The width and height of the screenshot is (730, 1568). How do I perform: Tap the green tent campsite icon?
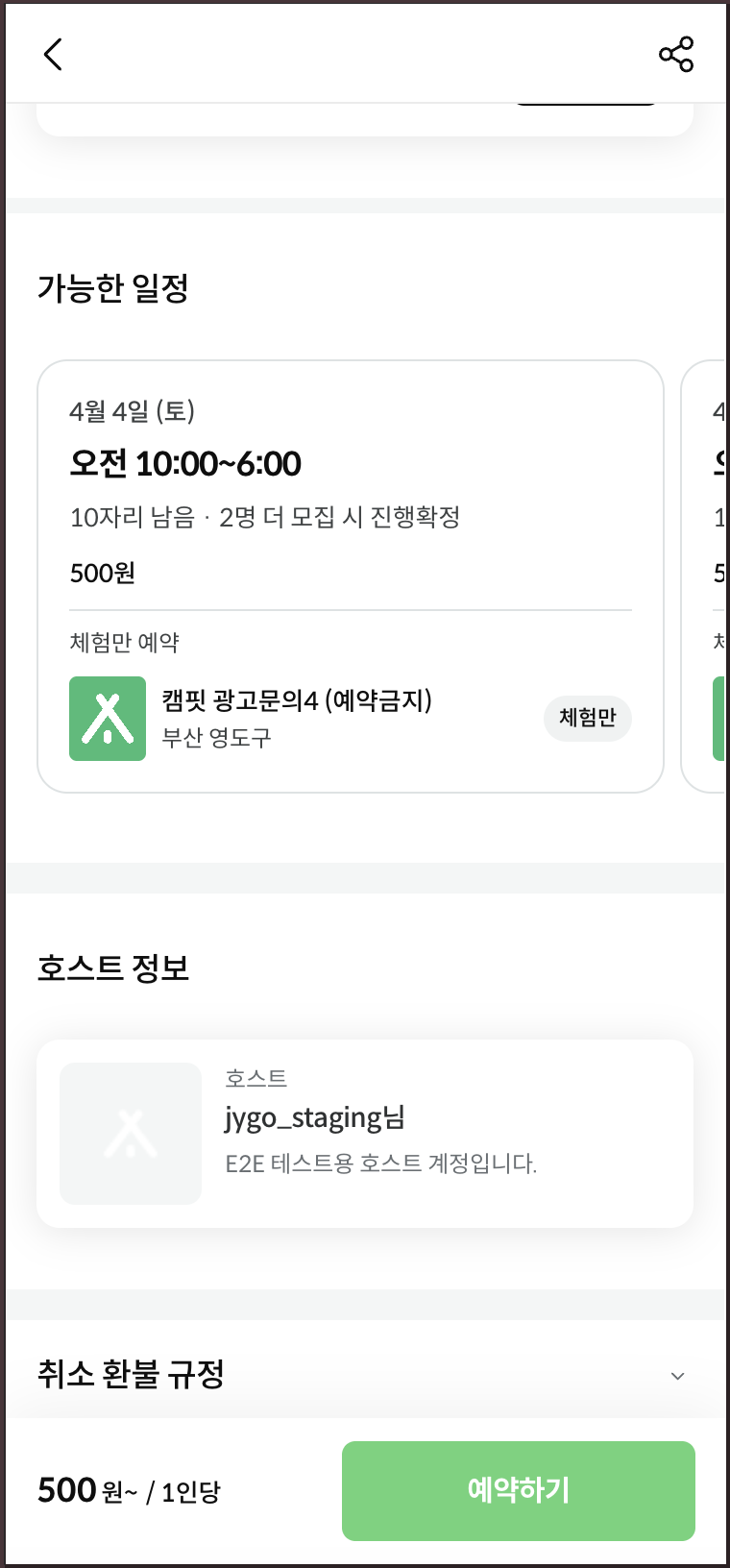tap(108, 719)
